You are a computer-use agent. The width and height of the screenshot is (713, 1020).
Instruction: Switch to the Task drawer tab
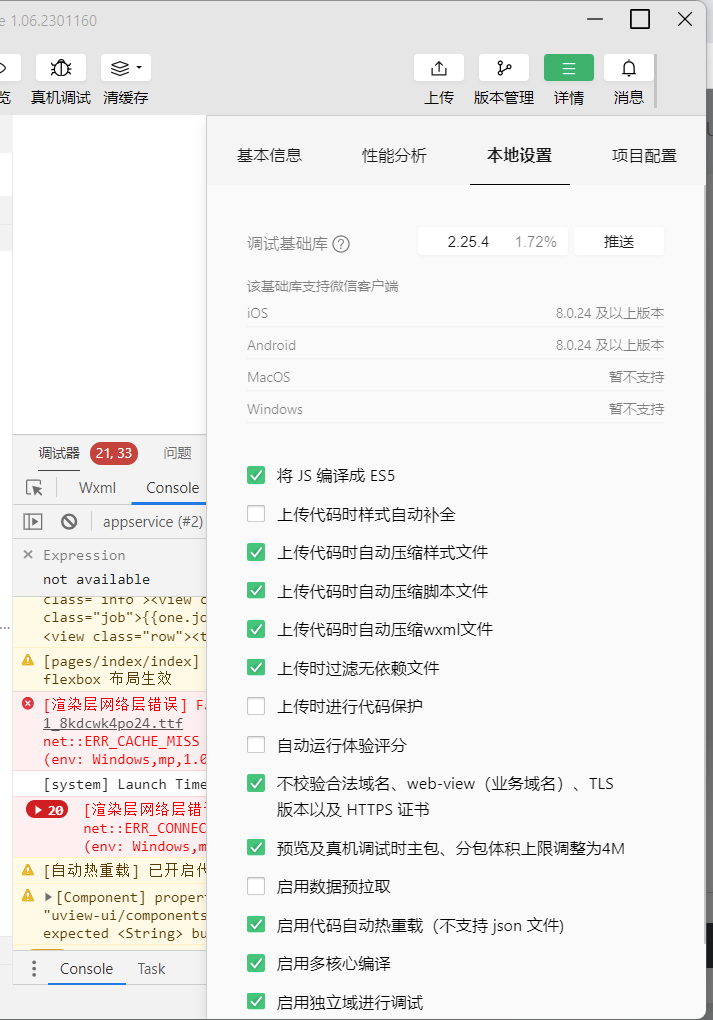click(x=151, y=969)
